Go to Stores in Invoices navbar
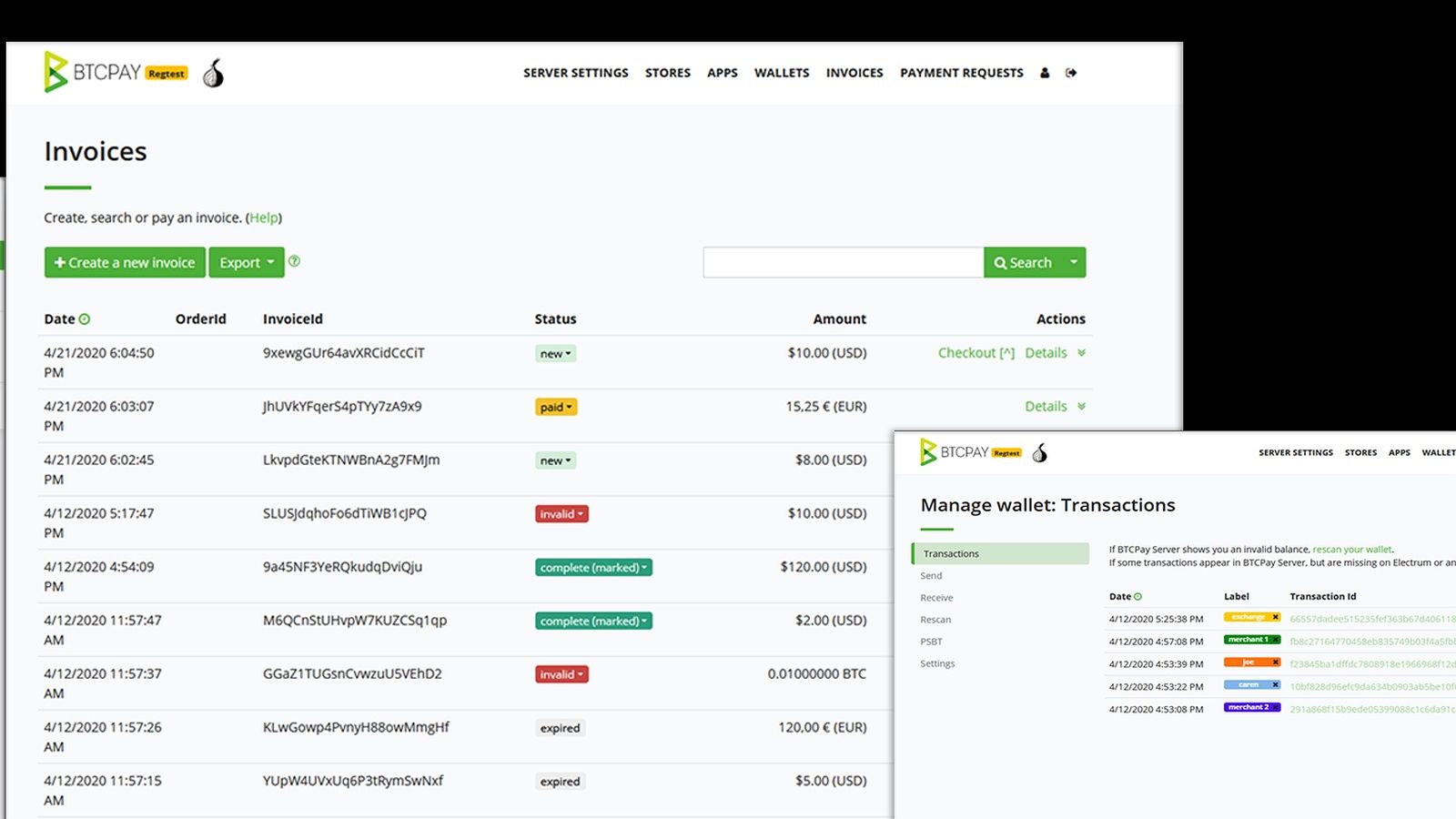Viewport: 1456px width, 819px height. [x=668, y=73]
